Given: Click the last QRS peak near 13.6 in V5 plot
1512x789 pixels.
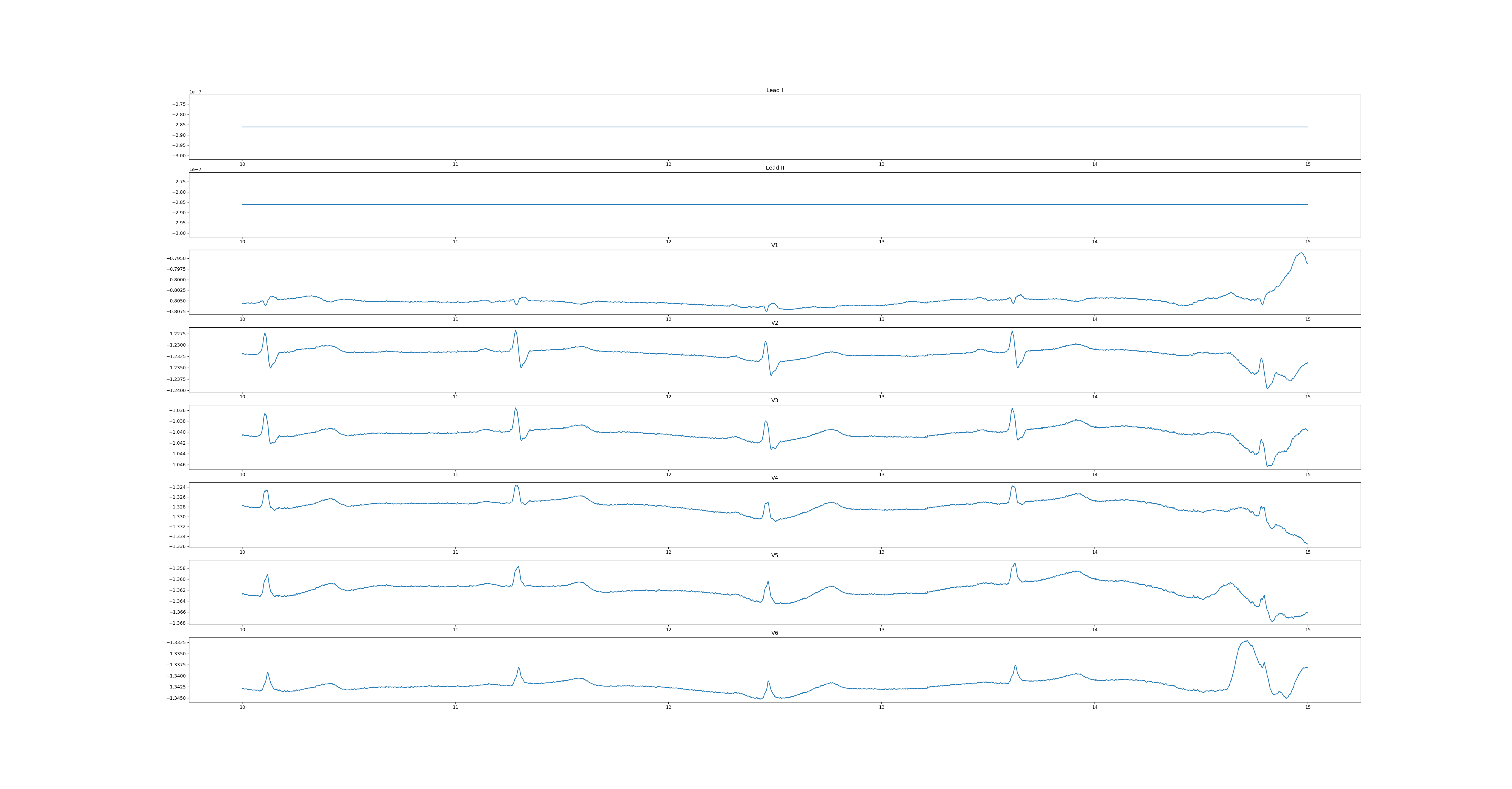Looking at the screenshot, I should (1014, 564).
